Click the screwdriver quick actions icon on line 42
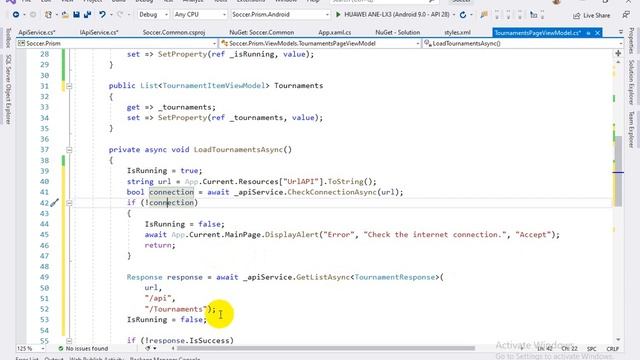The image size is (640, 360). 54,202
